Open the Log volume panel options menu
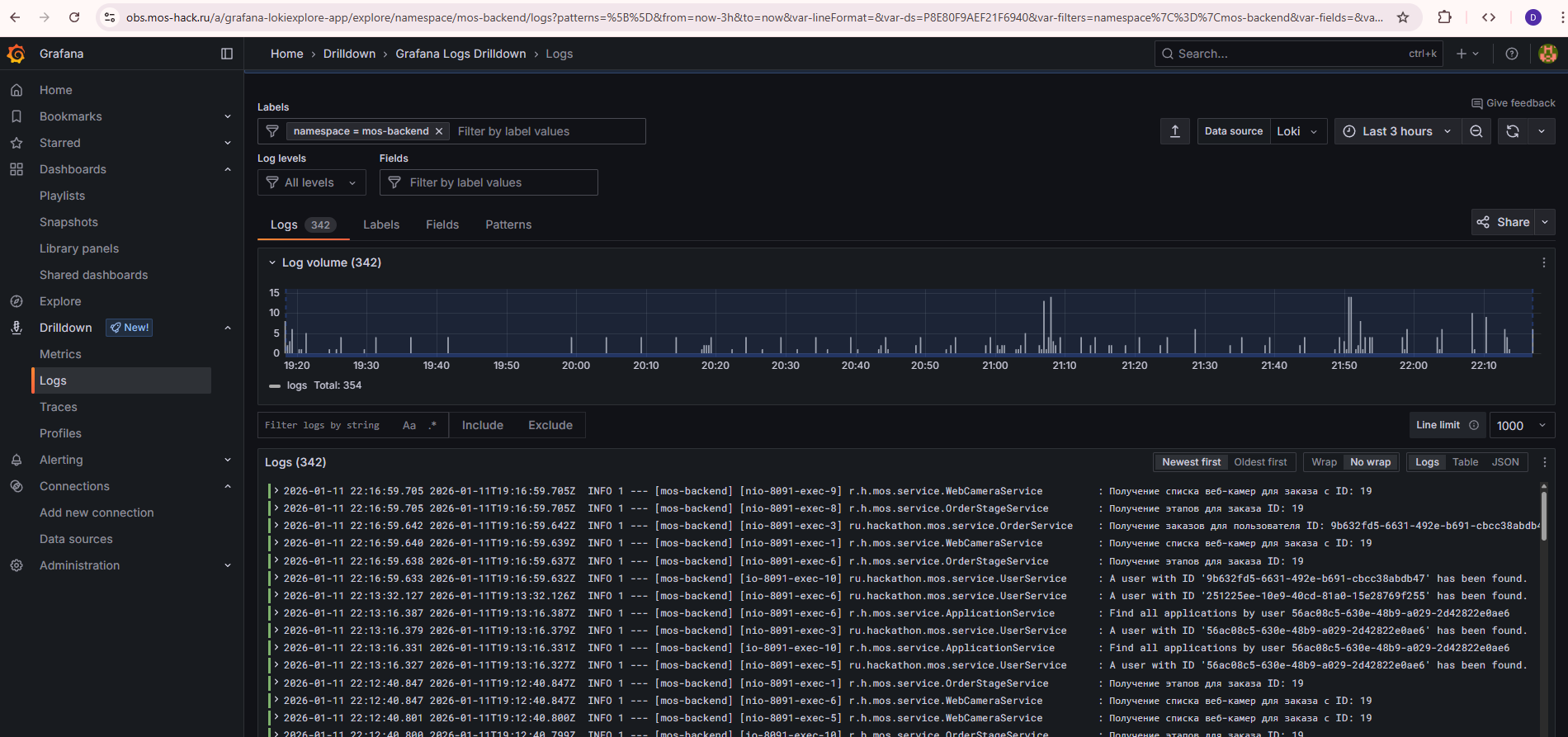Screen dimensions: 1568x737 tap(1543, 262)
